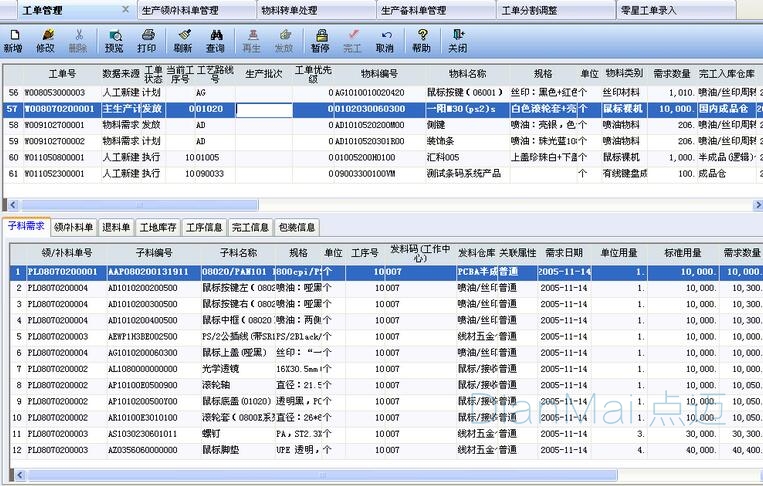Open the 包装信息 detail tab
Screen dimensions: 763x486
297,227
